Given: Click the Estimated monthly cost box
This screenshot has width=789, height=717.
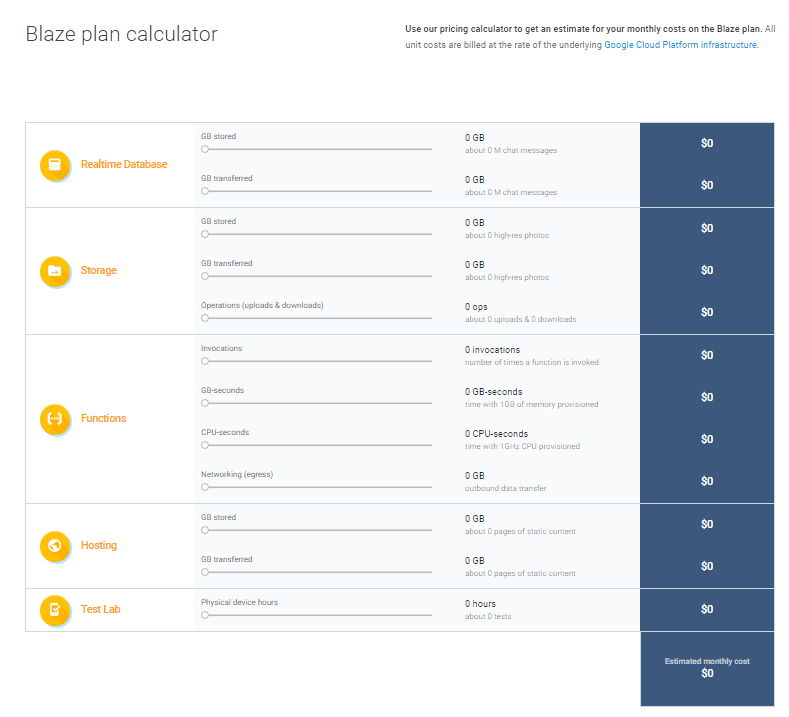Looking at the screenshot, I should pyautogui.click(x=707, y=669).
